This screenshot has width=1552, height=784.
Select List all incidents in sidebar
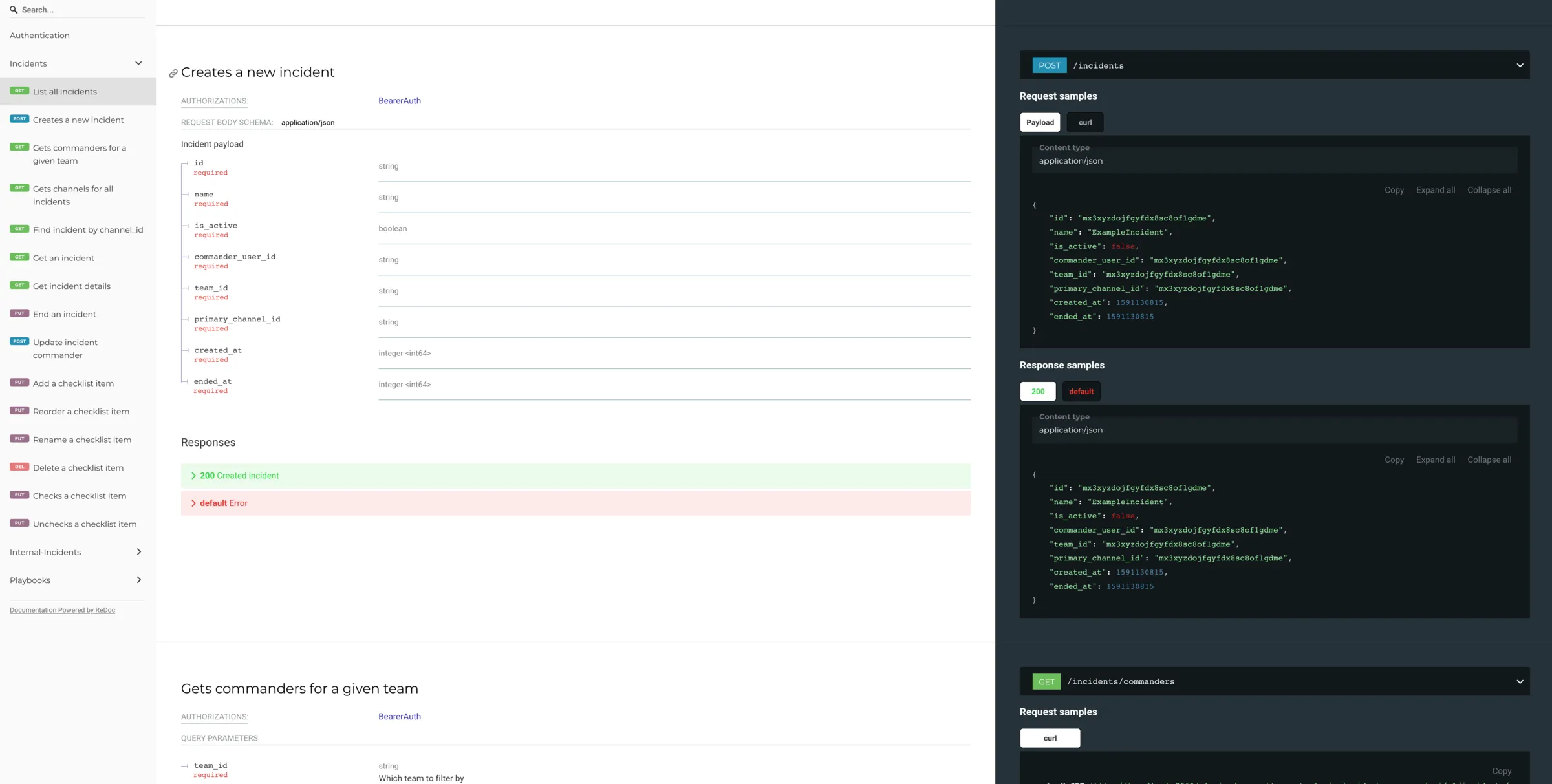[x=78, y=92]
